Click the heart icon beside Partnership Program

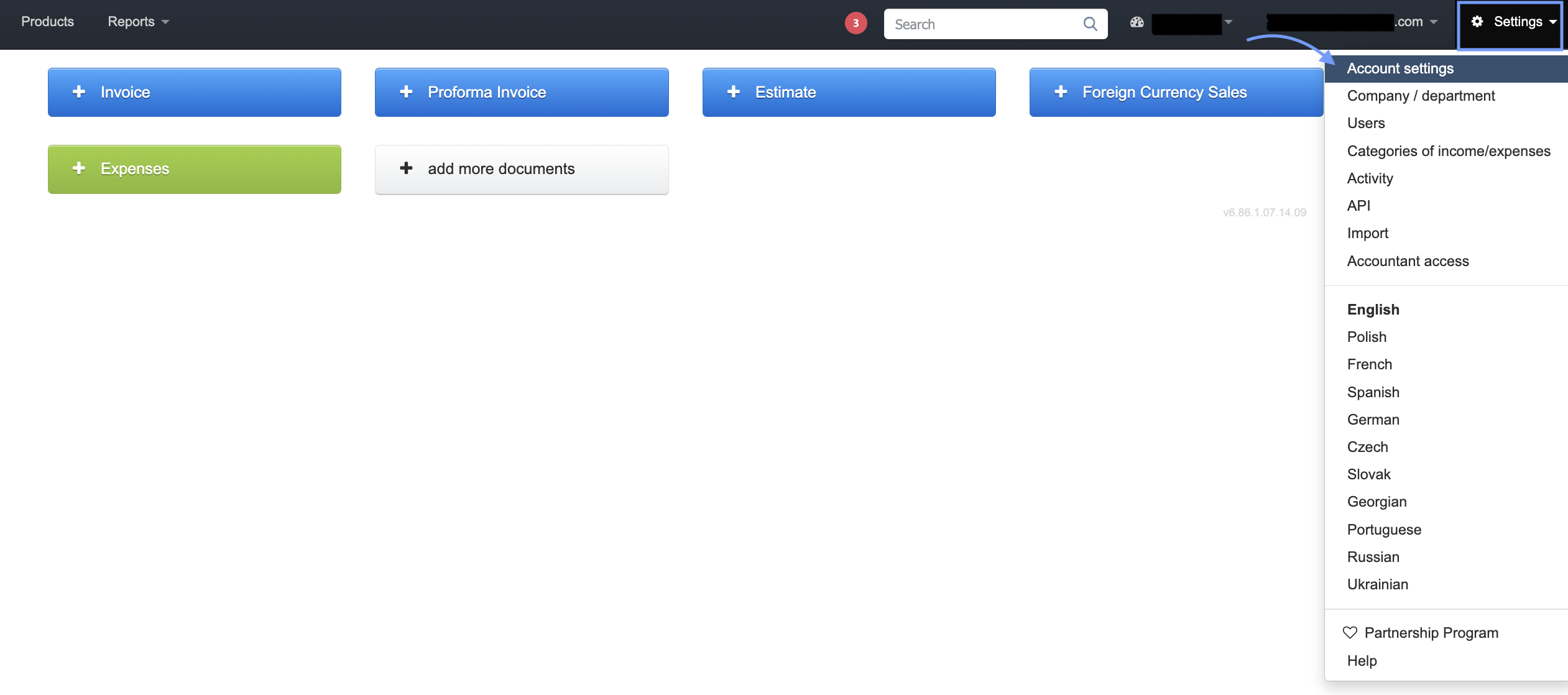coord(1350,632)
